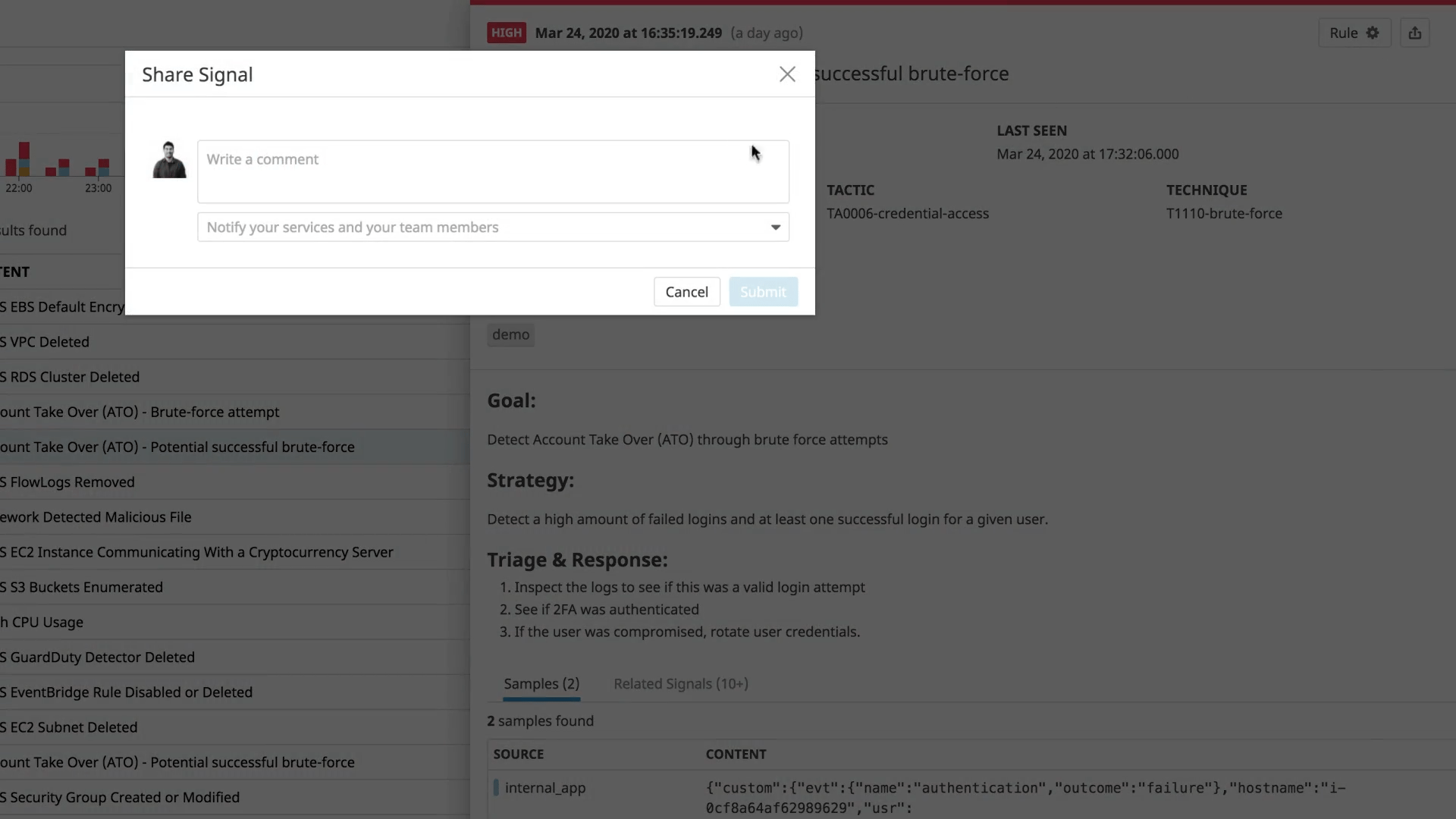Click the Cancel button
Image resolution: width=1456 pixels, height=819 pixels.
click(x=687, y=292)
